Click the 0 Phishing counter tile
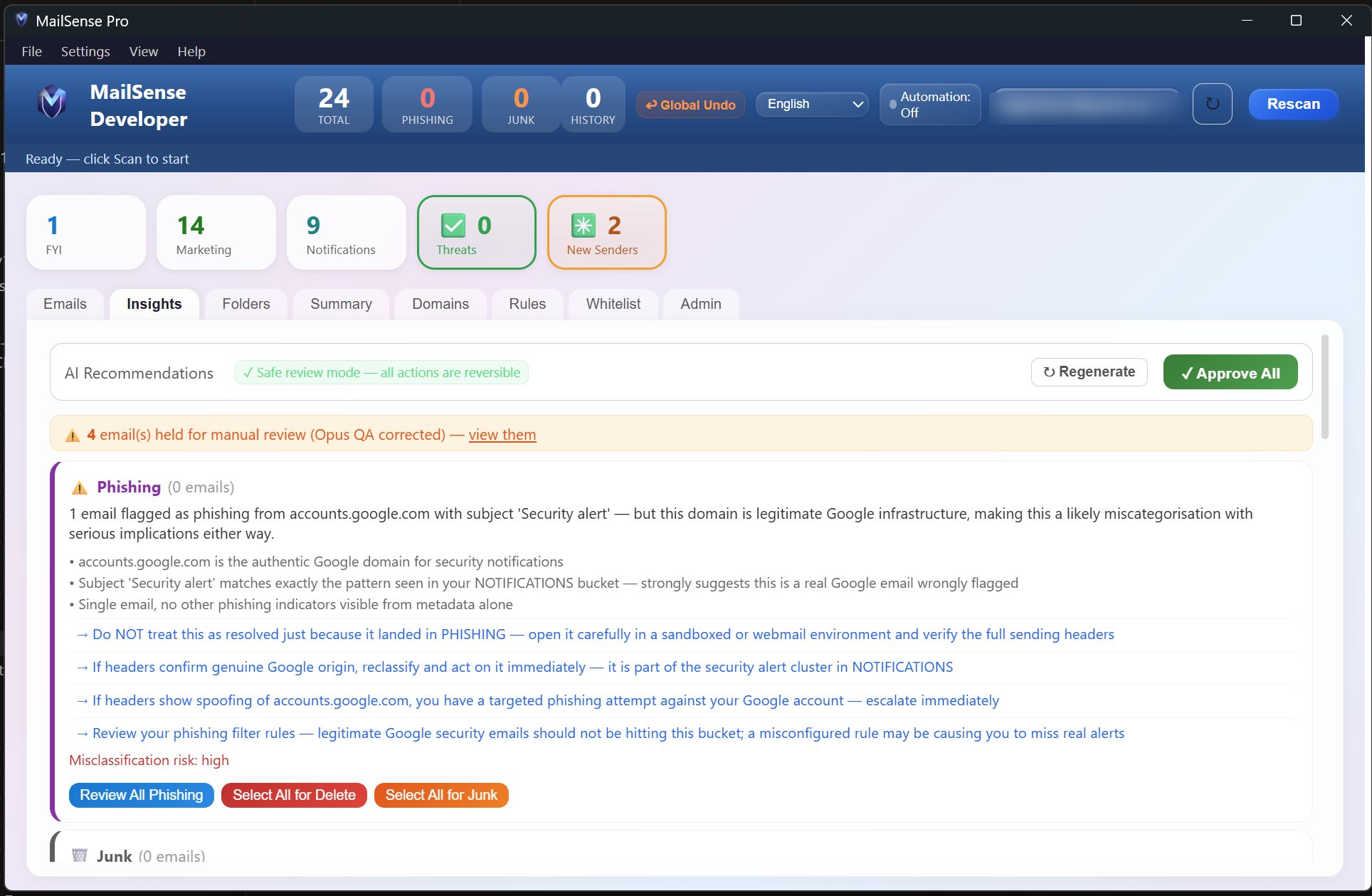Screen dimensions: 1372x896 pyautogui.click(x=427, y=104)
